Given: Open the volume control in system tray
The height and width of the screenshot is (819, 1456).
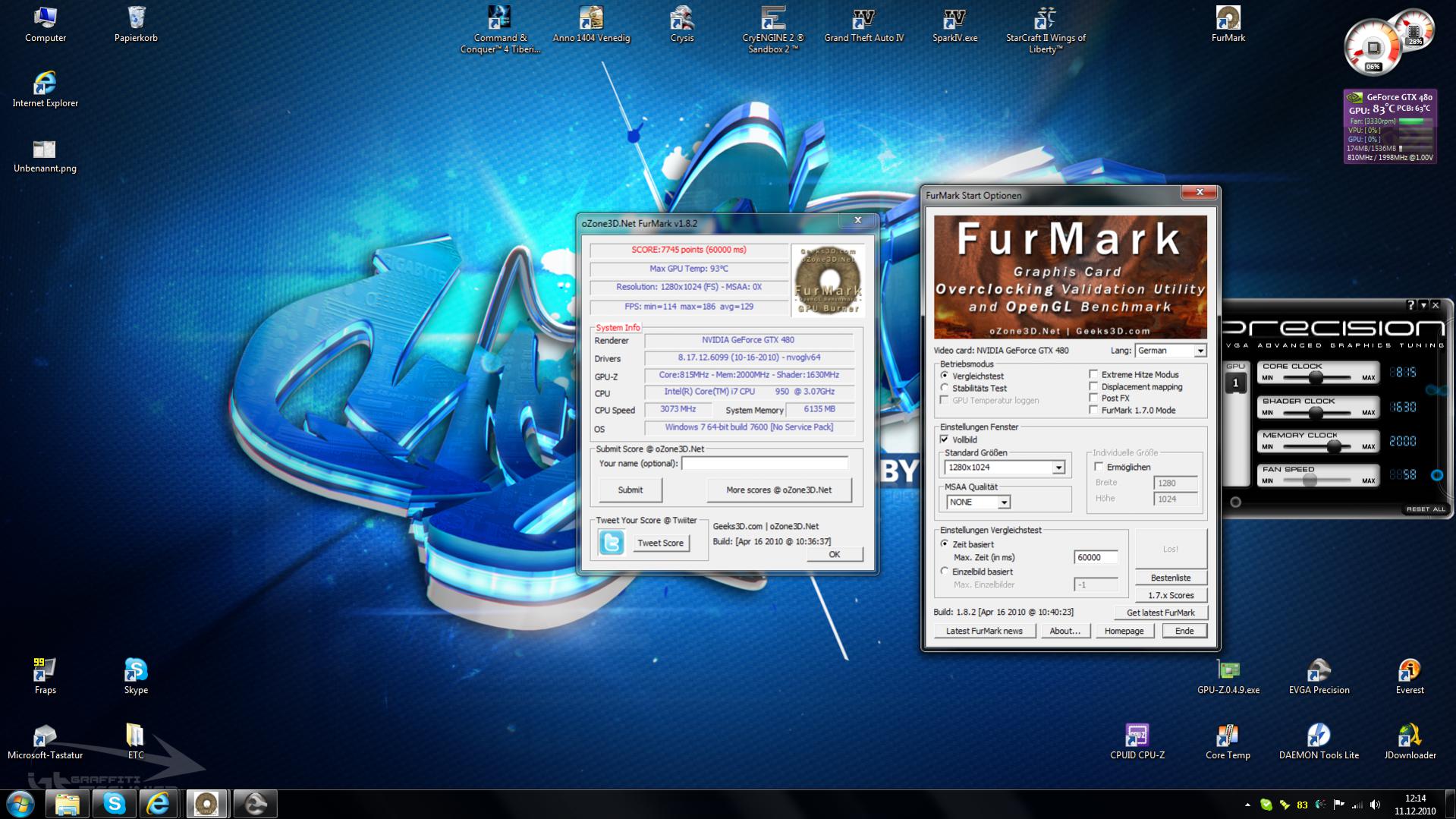Looking at the screenshot, I should click(x=1376, y=805).
